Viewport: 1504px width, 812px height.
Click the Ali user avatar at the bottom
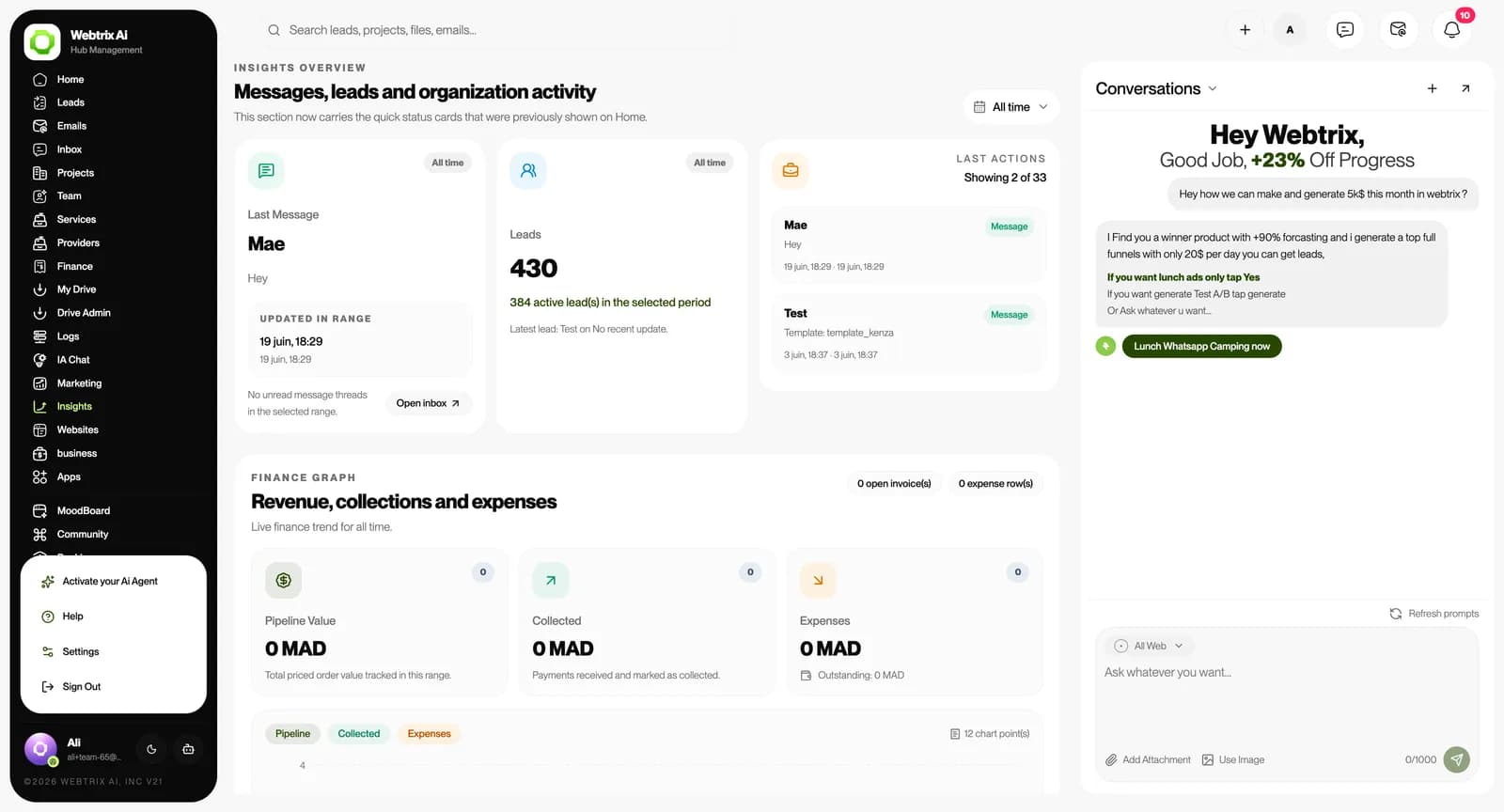(x=40, y=749)
